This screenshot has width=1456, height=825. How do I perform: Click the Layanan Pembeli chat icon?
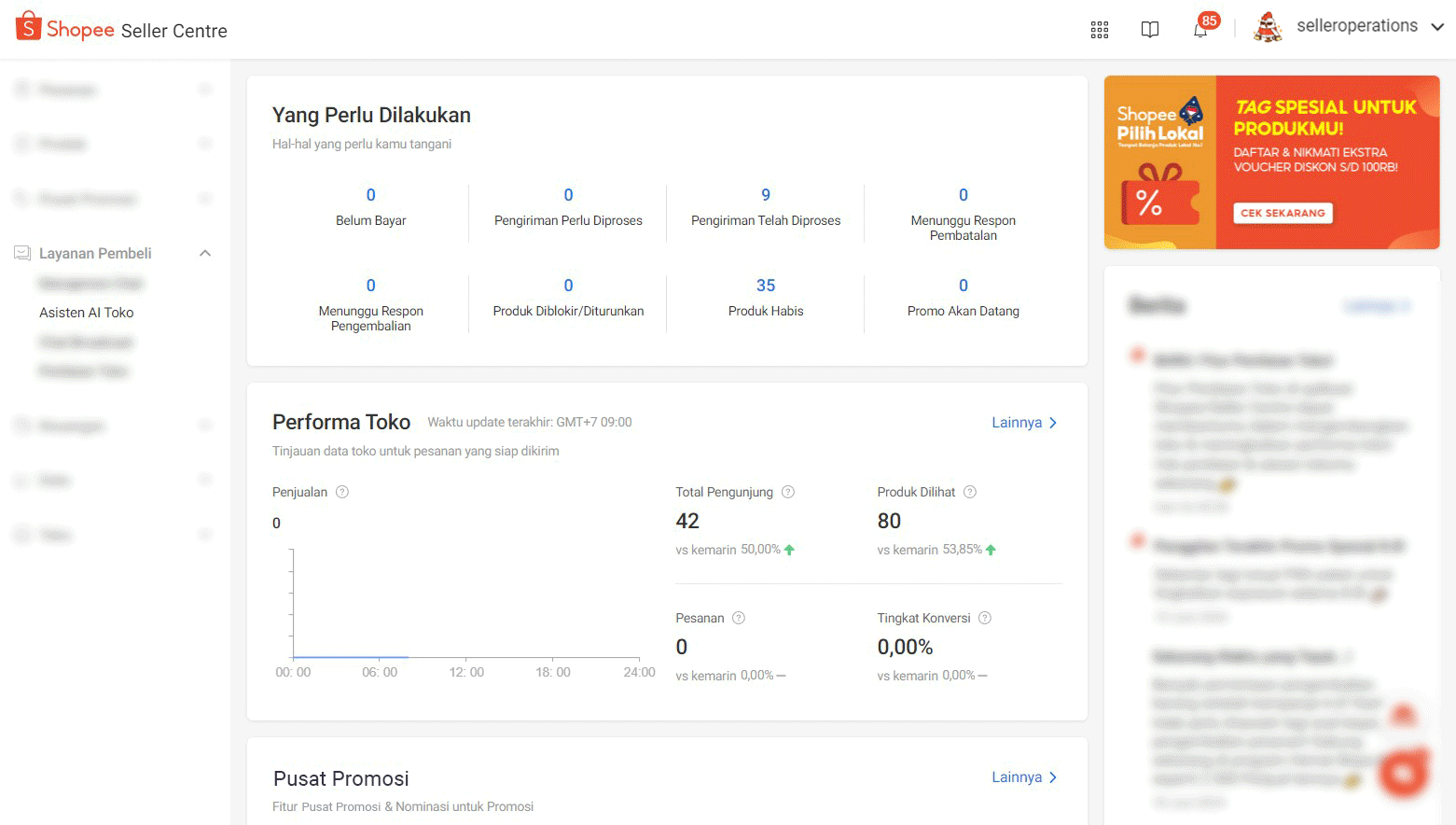point(21,252)
